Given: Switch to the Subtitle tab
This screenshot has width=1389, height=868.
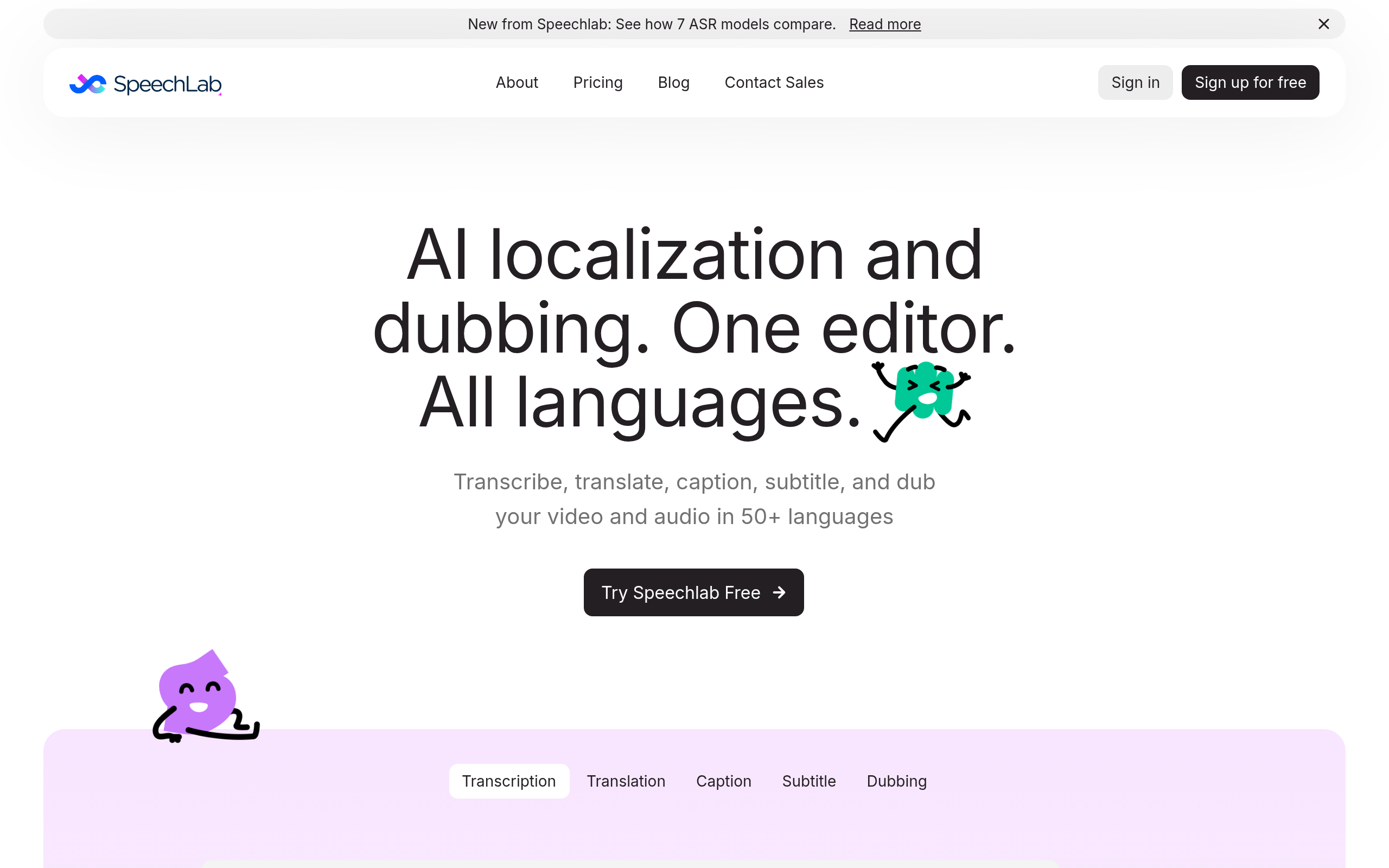Looking at the screenshot, I should click(809, 781).
